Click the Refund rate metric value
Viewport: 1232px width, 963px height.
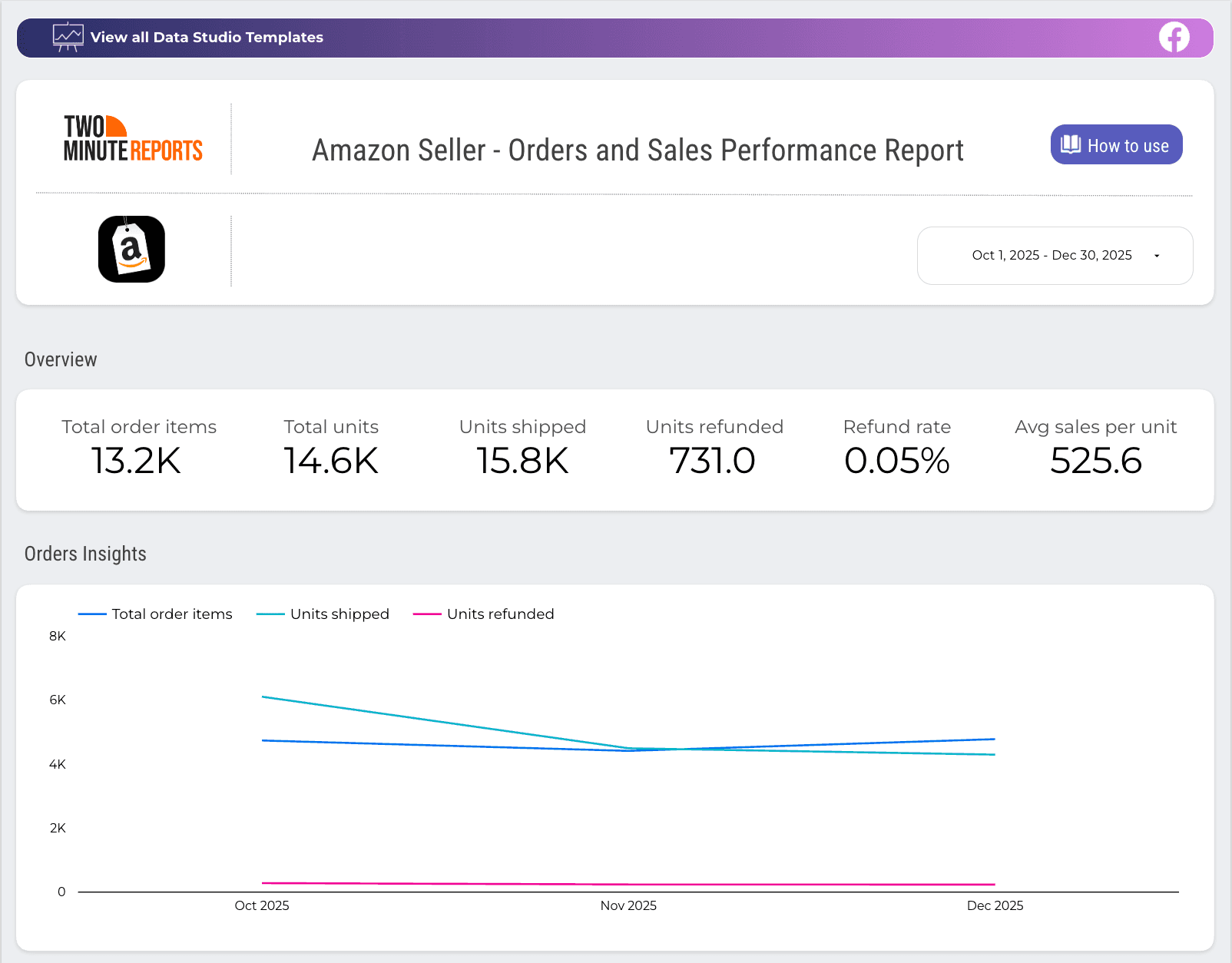click(897, 461)
